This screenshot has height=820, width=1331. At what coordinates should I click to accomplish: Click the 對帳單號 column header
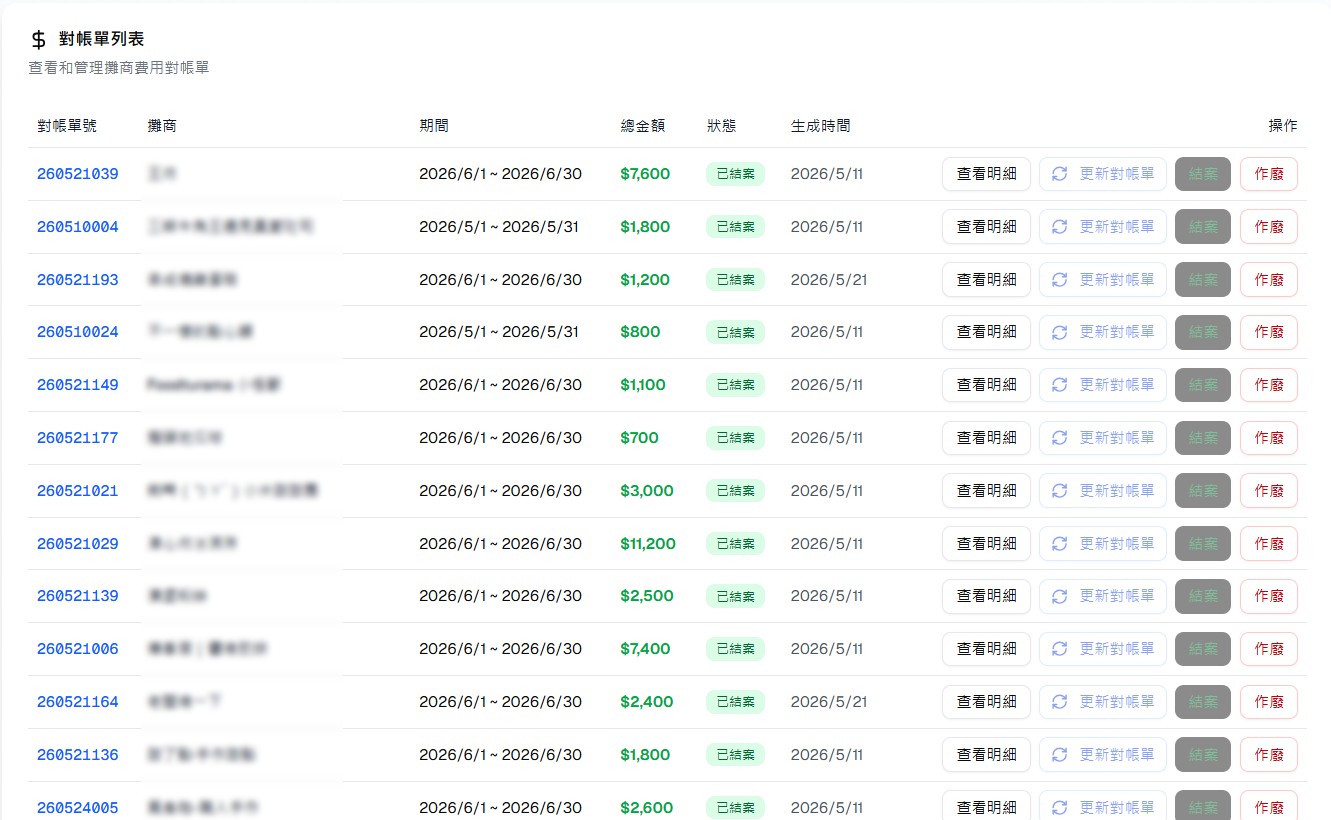tap(67, 126)
